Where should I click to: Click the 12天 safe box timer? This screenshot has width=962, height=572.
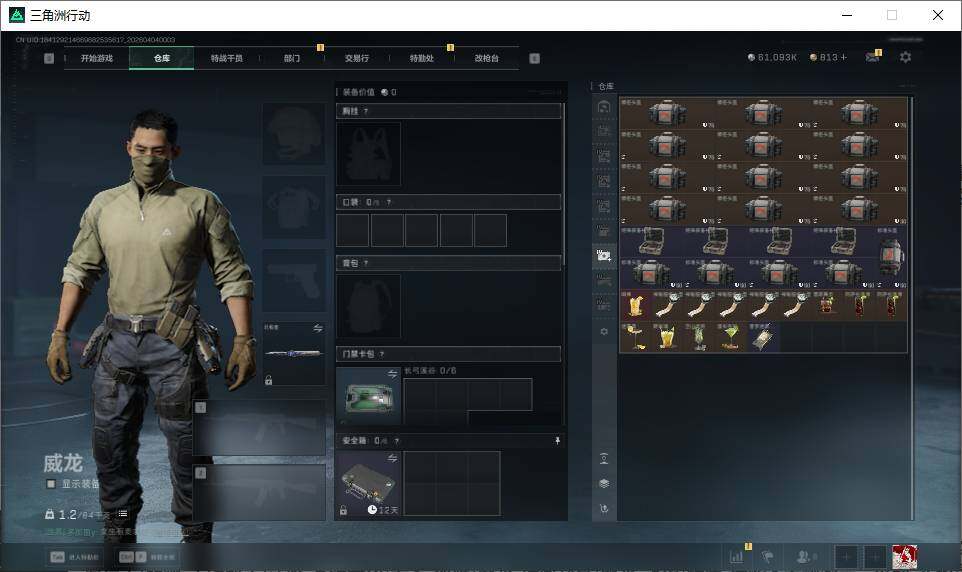pyautogui.click(x=383, y=510)
